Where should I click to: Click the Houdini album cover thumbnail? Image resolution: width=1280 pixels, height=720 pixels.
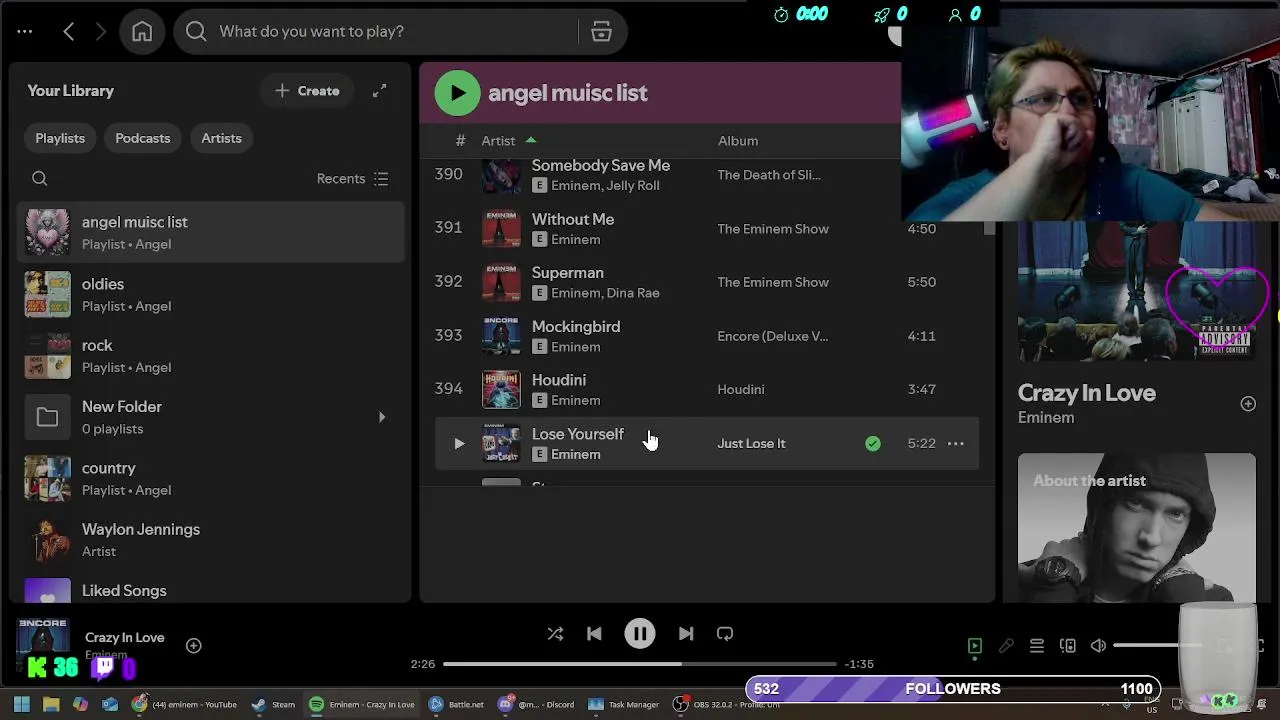point(501,389)
